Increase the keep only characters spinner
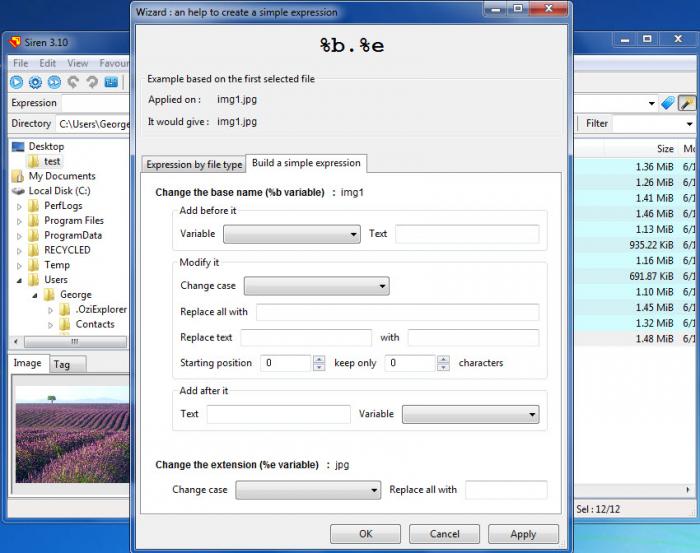 pos(443,359)
